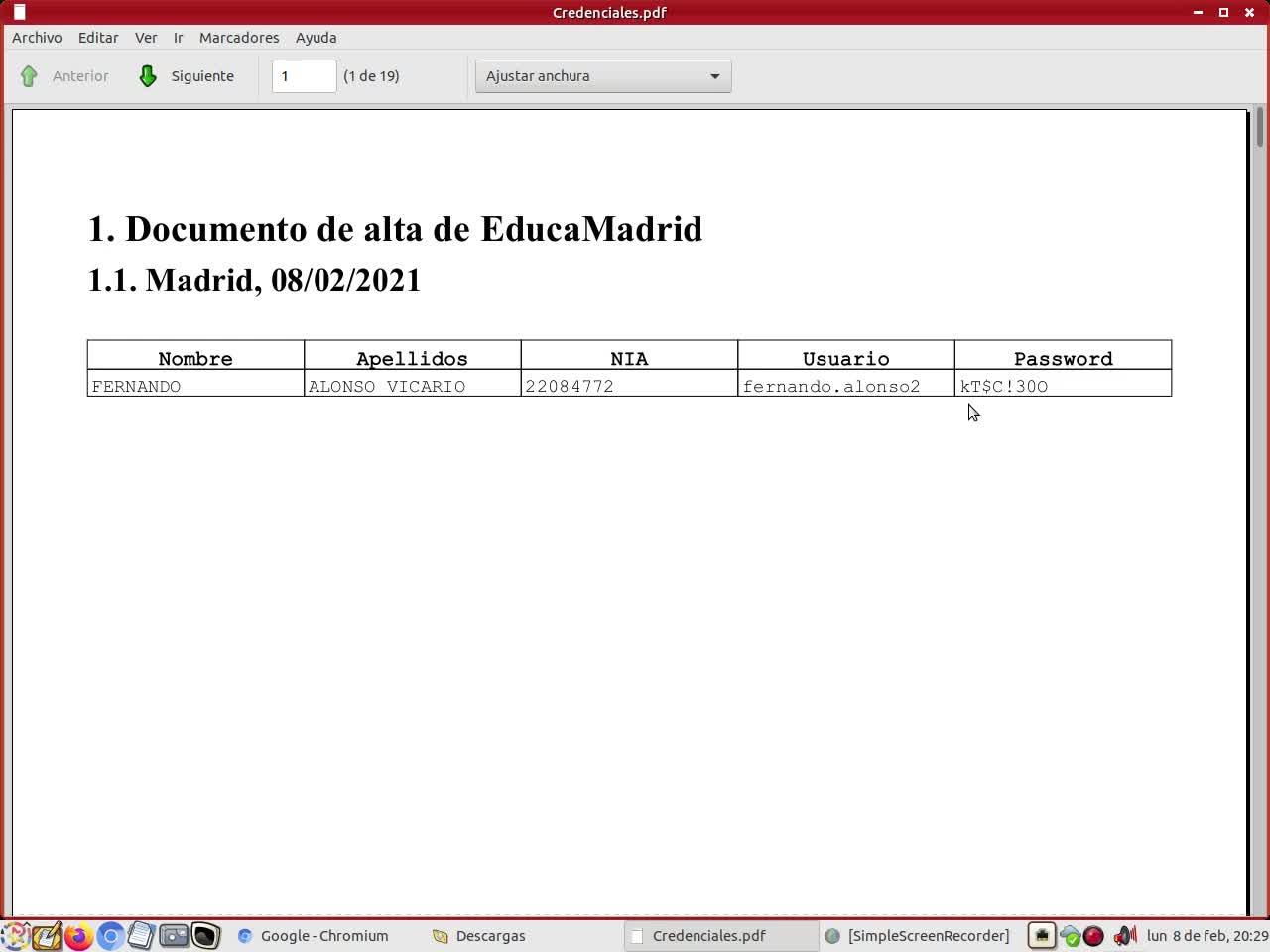Open the cloud sync tray icon
Image resolution: width=1270 pixels, height=952 pixels.
[x=1070, y=935]
